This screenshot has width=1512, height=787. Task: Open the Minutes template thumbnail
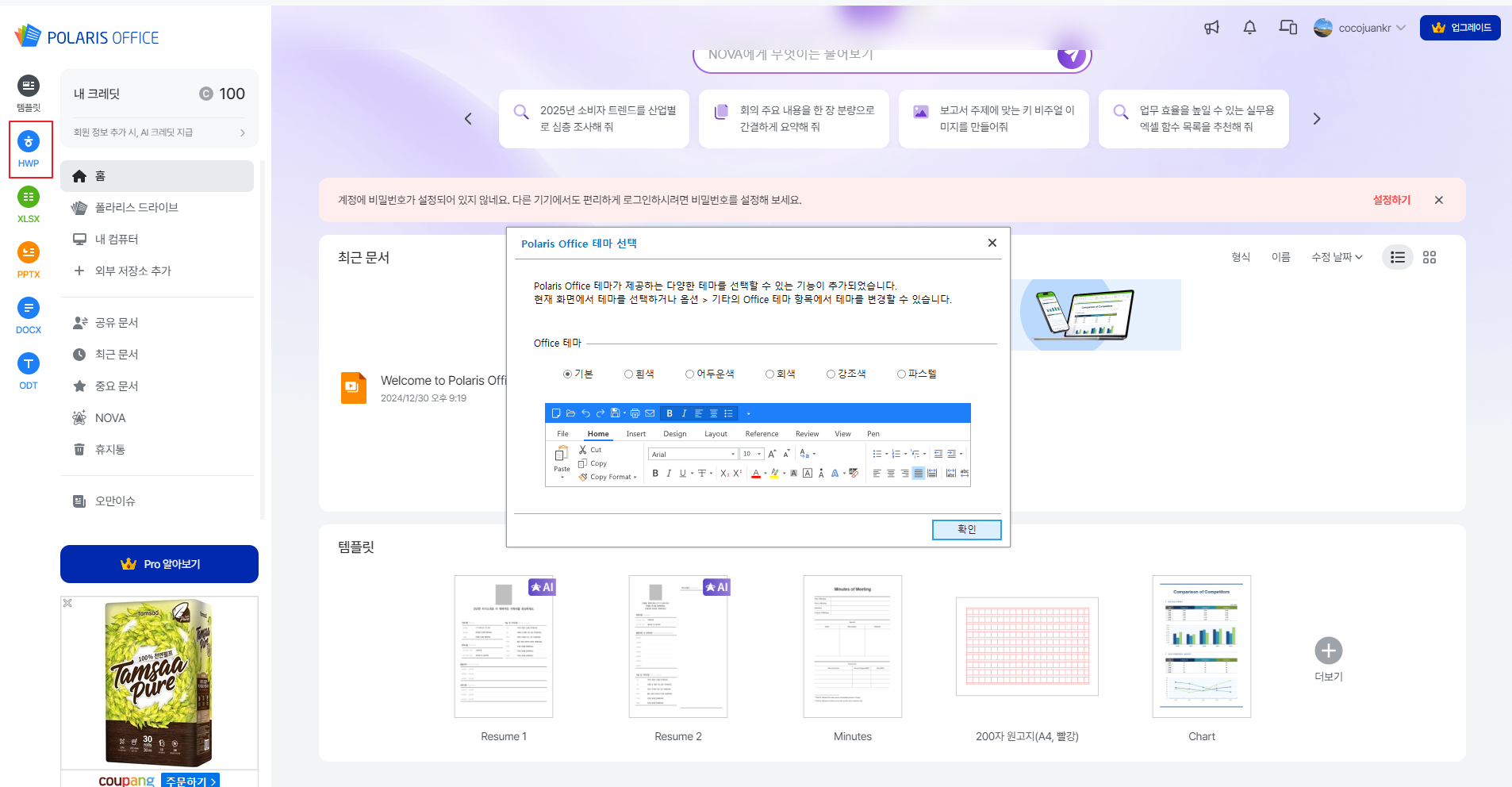pyautogui.click(x=853, y=647)
